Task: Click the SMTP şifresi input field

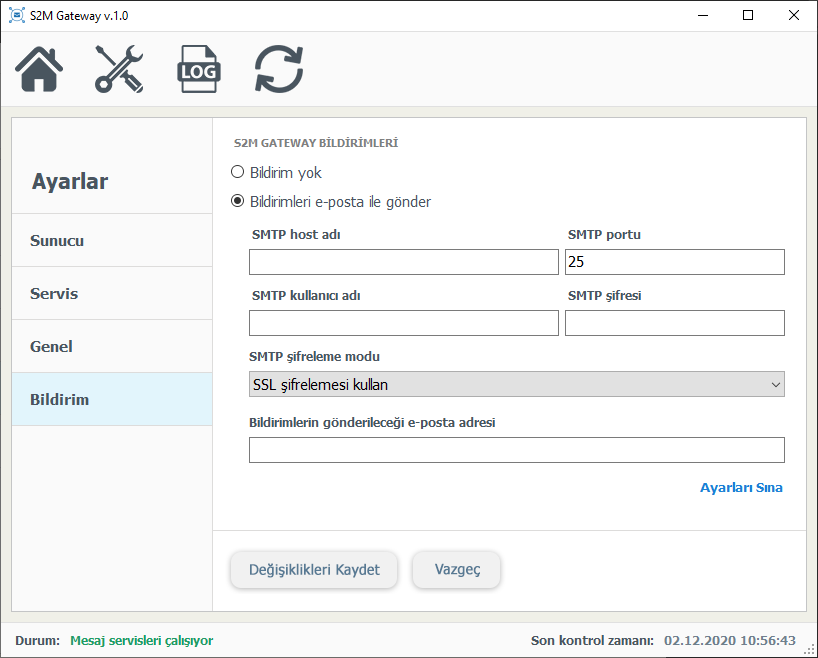Action: coord(674,323)
